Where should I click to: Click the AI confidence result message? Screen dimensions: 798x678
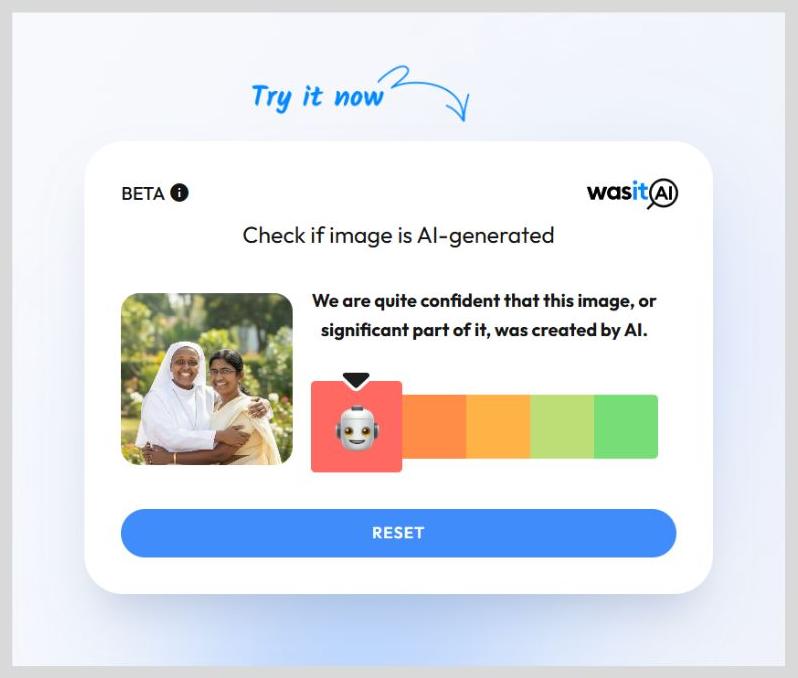(x=484, y=316)
